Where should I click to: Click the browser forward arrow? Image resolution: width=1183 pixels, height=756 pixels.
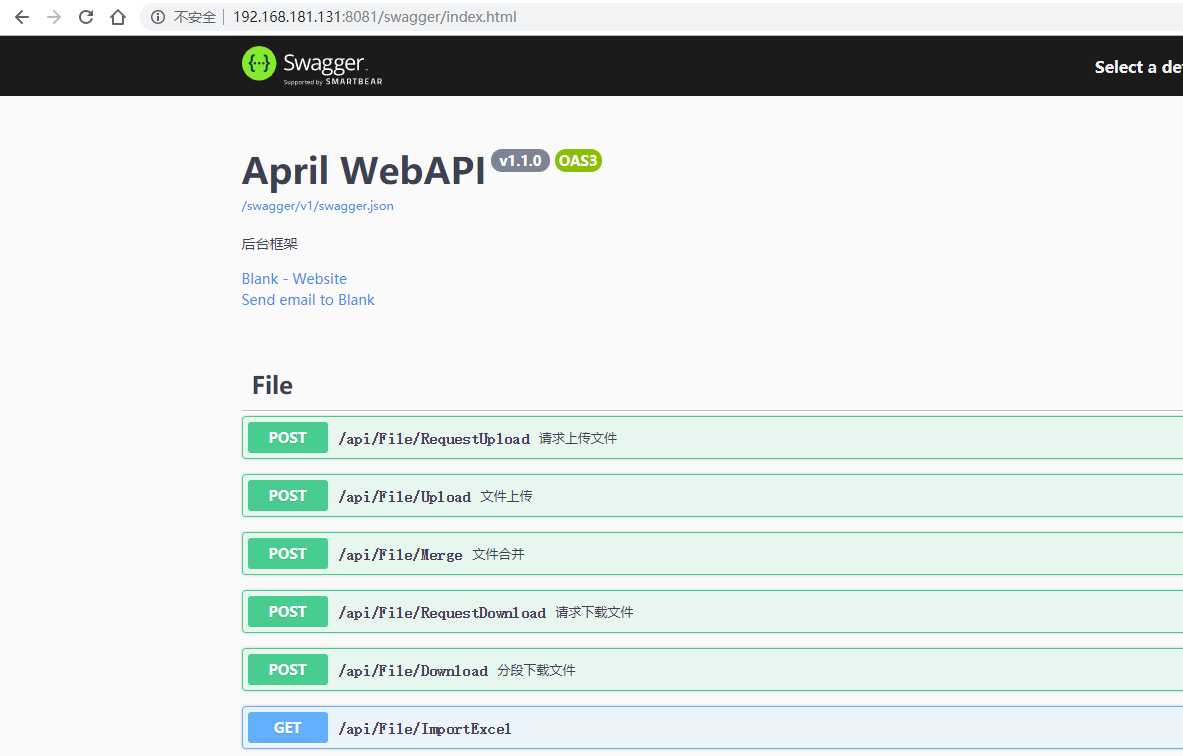click(54, 17)
